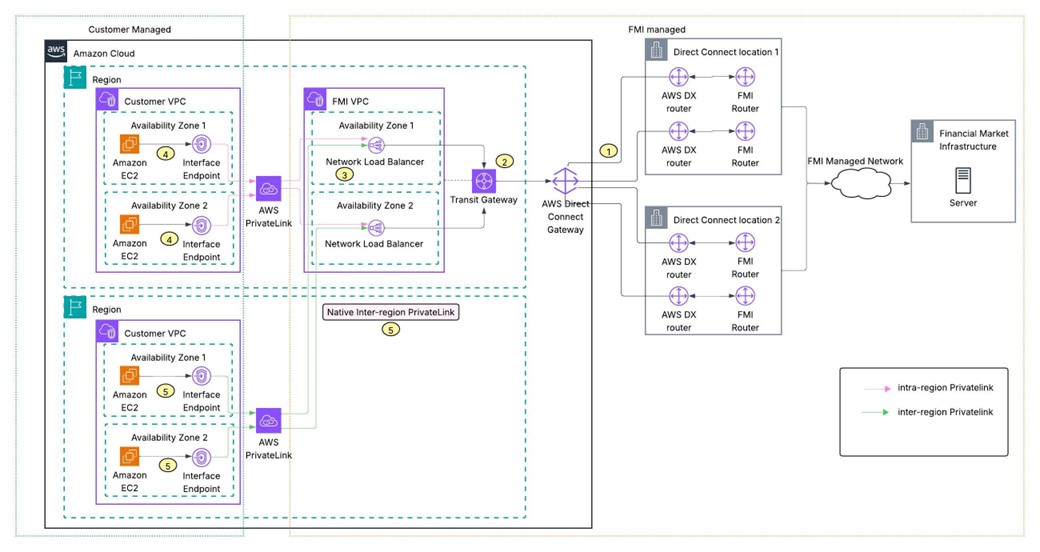This screenshot has height=552, width=1040.
Task: Select the AWS Direct Connect Gateway icon
Action: click(567, 182)
